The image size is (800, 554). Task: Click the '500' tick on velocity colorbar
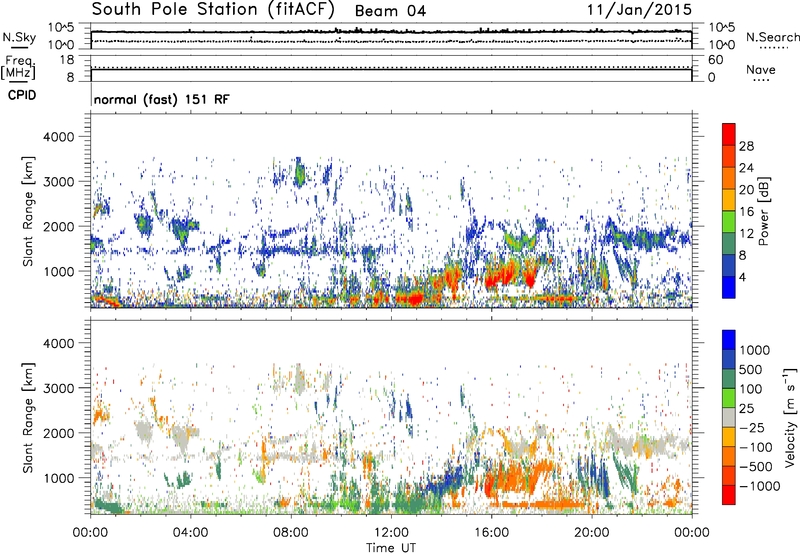pyautogui.click(x=750, y=370)
